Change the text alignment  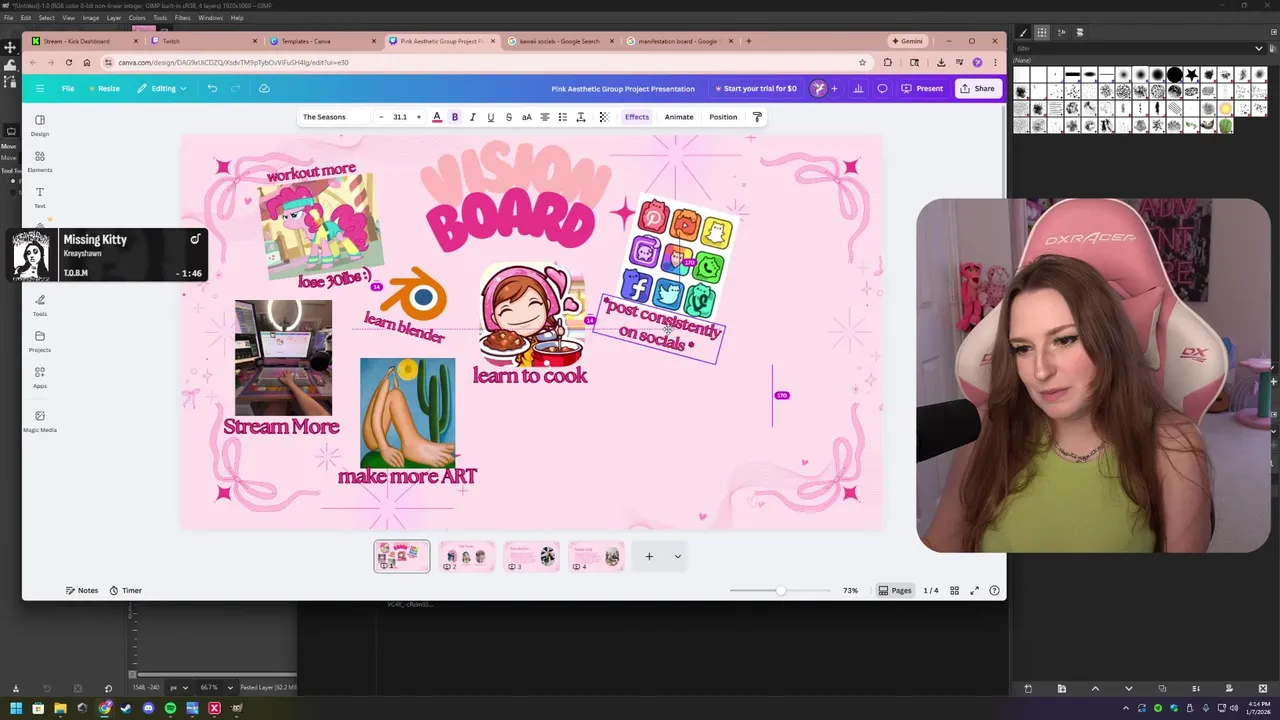click(x=545, y=117)
